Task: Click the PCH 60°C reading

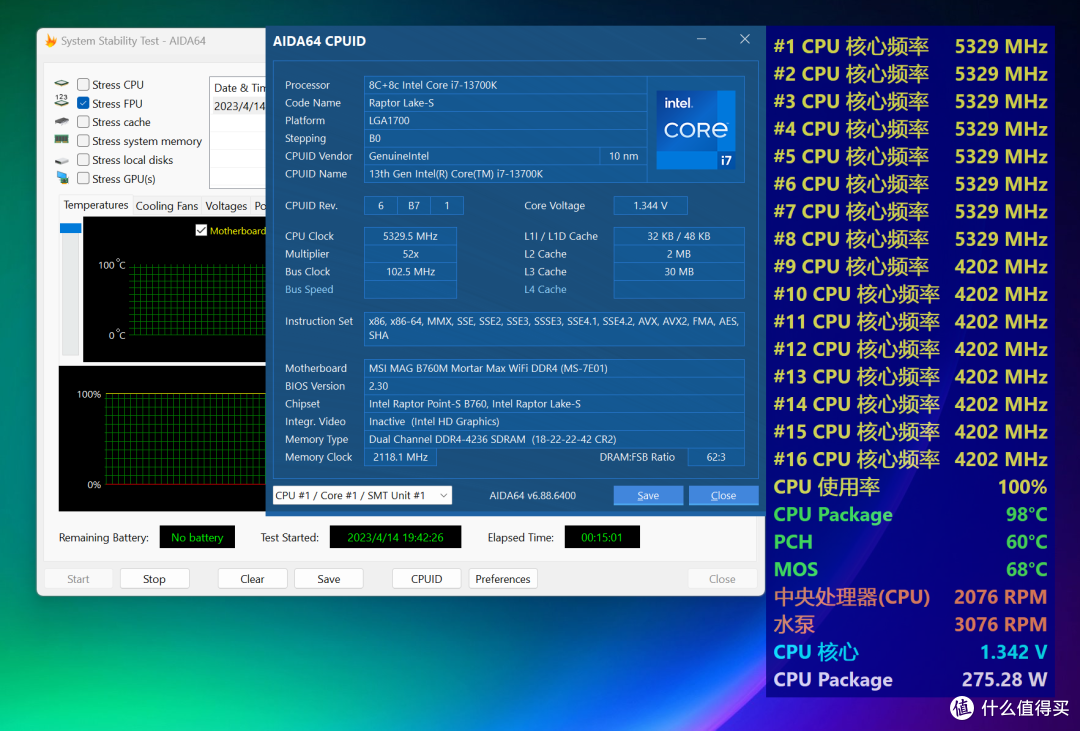Action: [x=910, y=542]
